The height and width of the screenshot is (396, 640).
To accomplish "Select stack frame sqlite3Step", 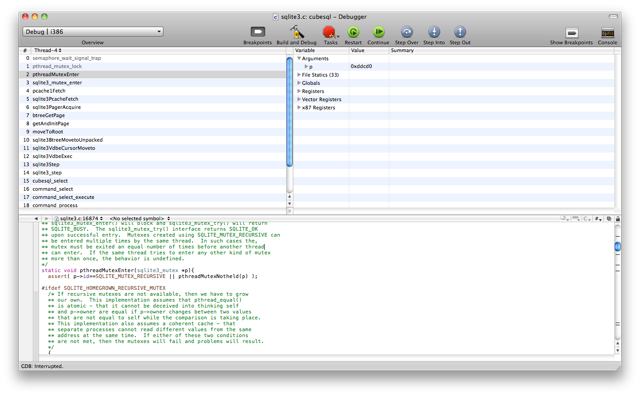I will click(153, 164).
